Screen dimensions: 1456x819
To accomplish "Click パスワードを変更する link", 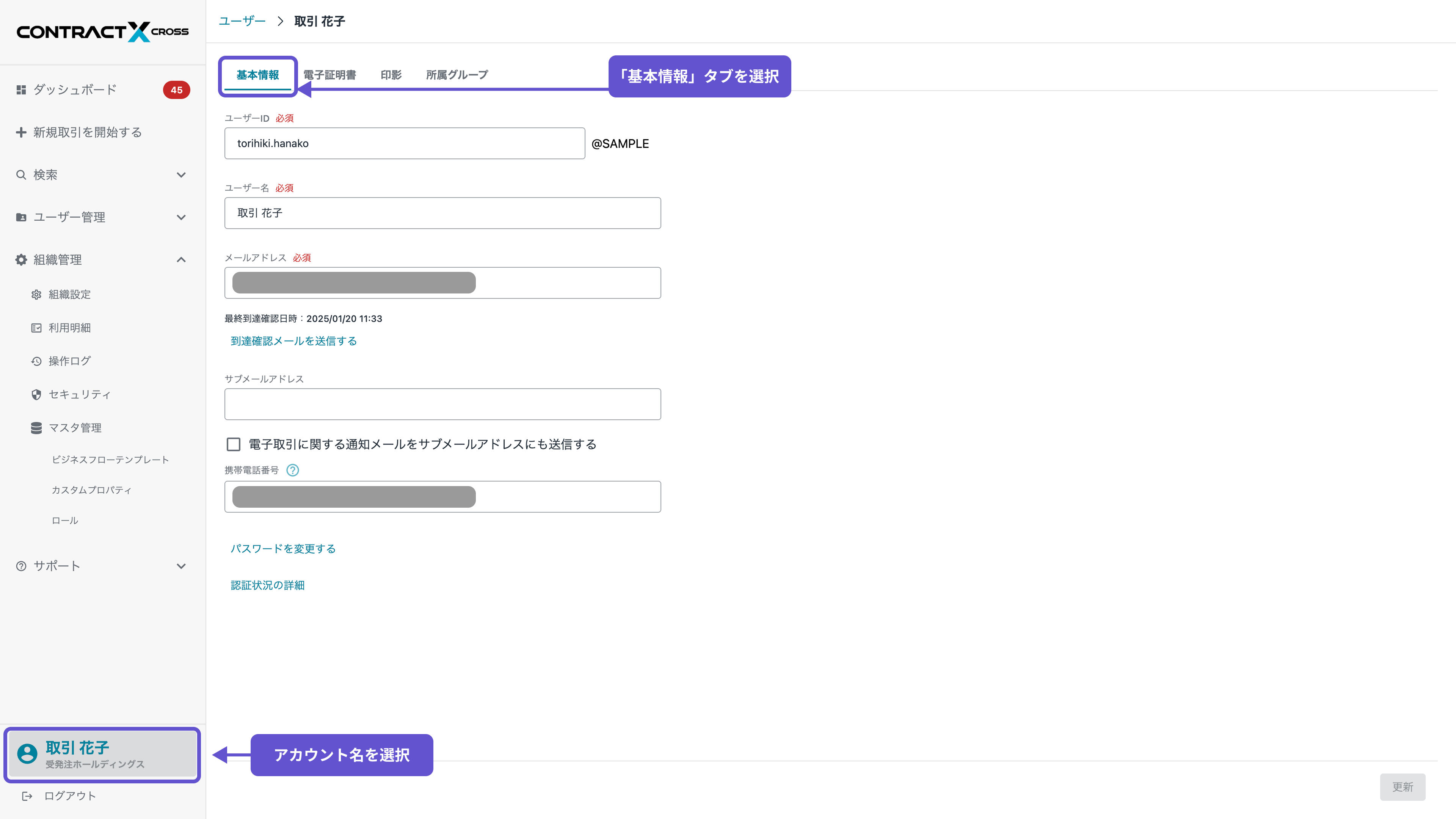I will coord(282,549).
